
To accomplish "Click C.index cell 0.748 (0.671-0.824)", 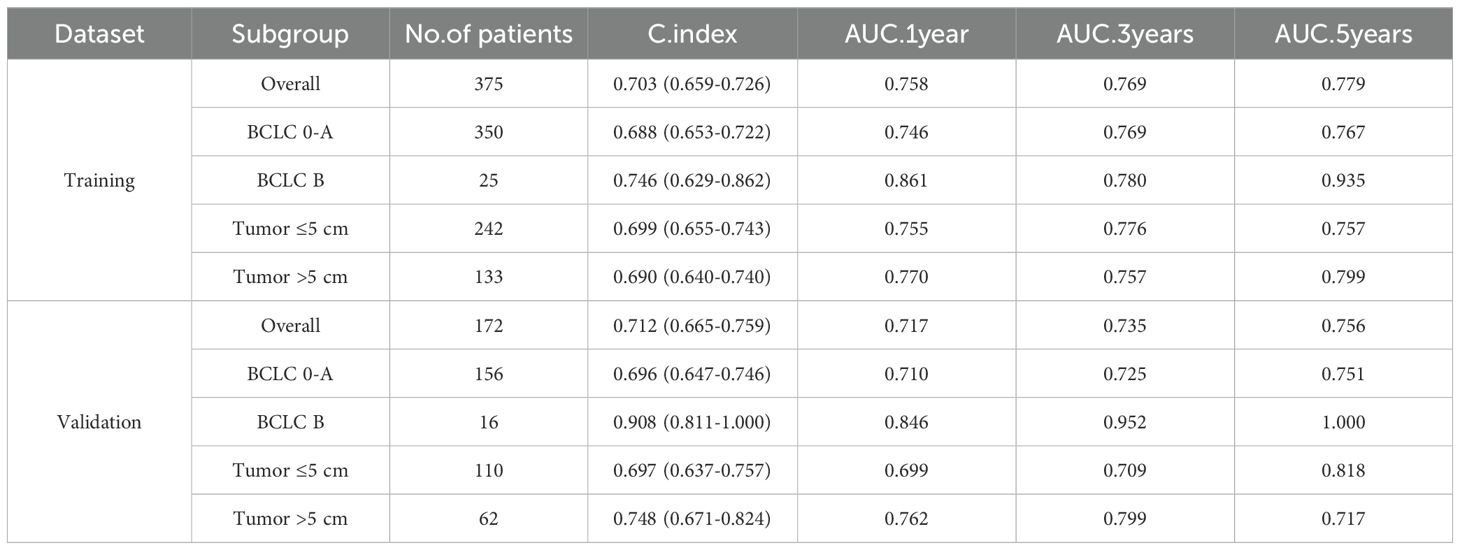I will pos(691,519).
